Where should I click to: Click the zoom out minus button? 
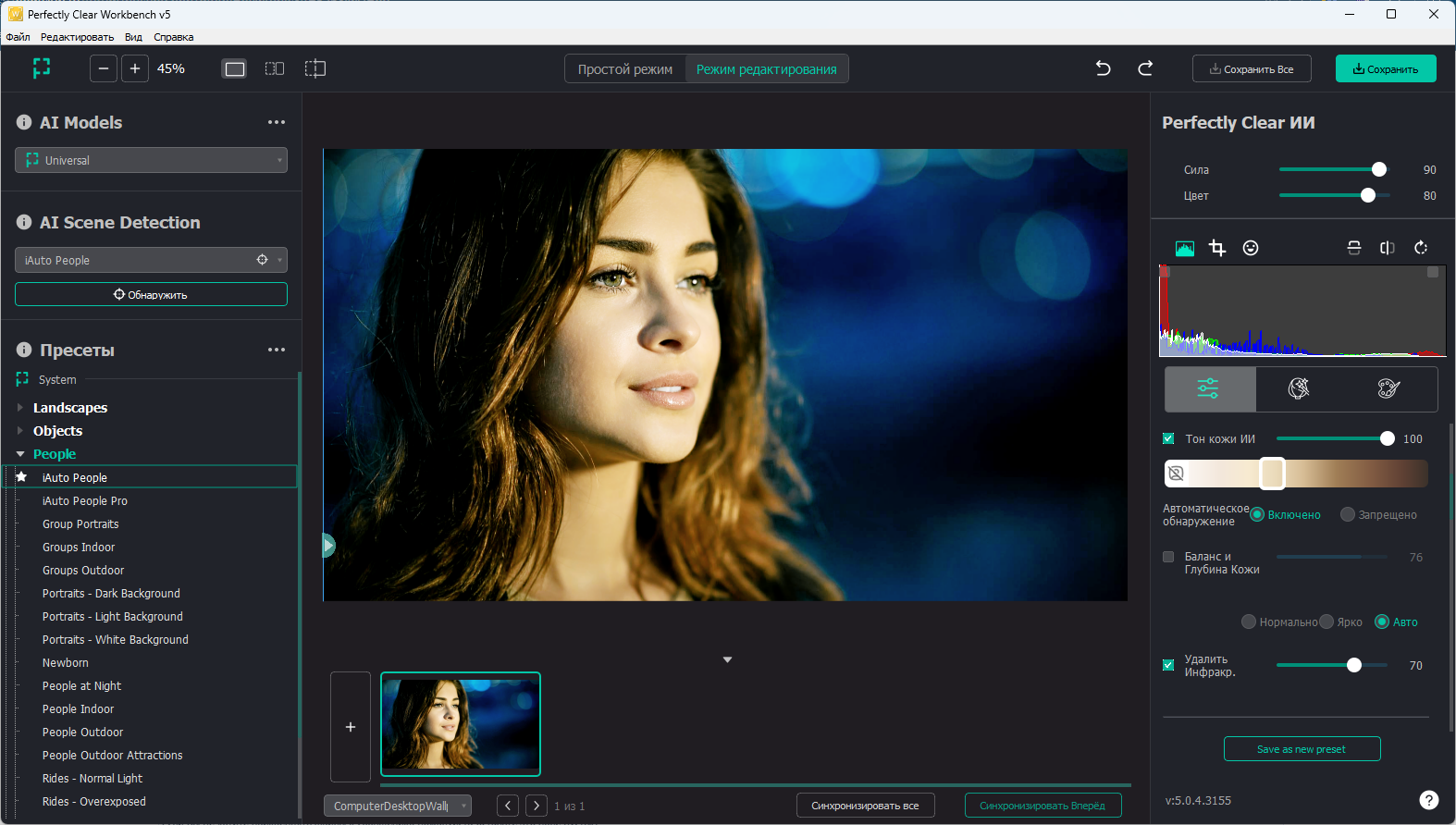click(x=104, y=68)
